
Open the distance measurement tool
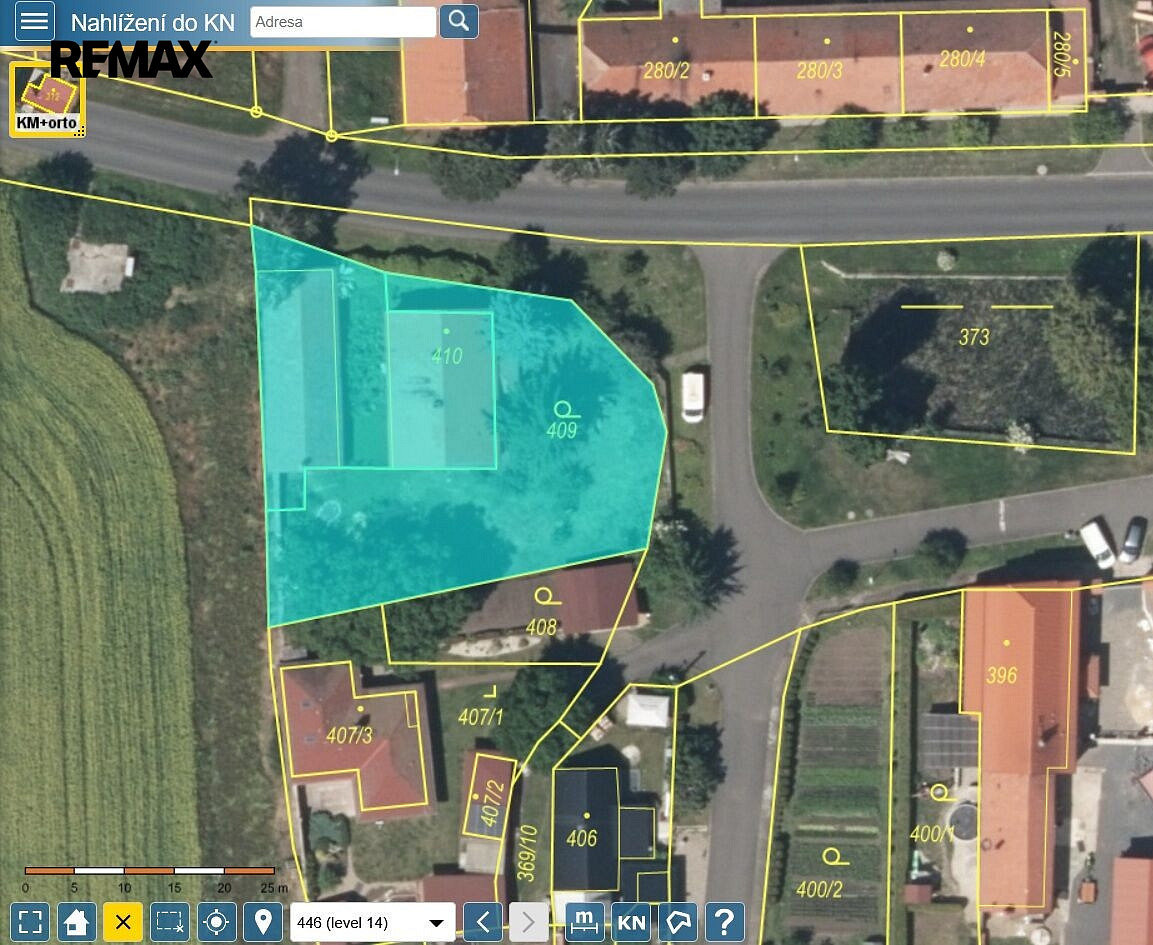pyautogui.click(x=585, y=921)
